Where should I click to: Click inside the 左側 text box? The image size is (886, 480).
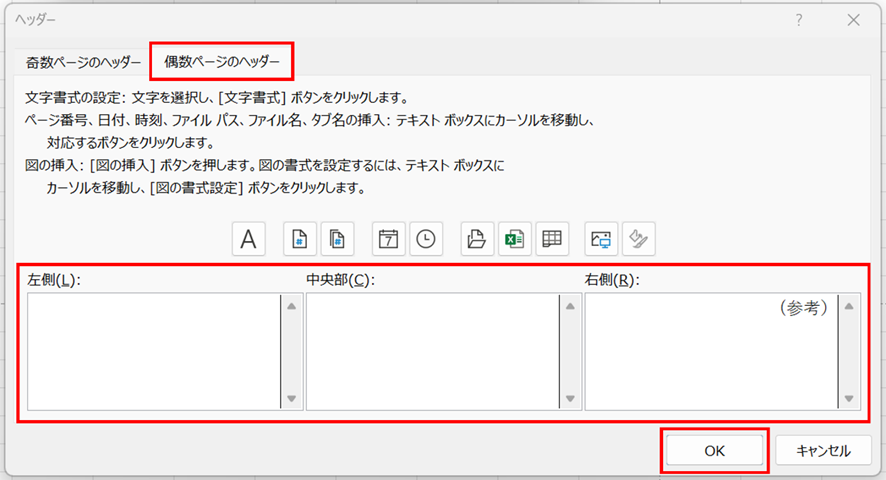click(x=153, y=351)
